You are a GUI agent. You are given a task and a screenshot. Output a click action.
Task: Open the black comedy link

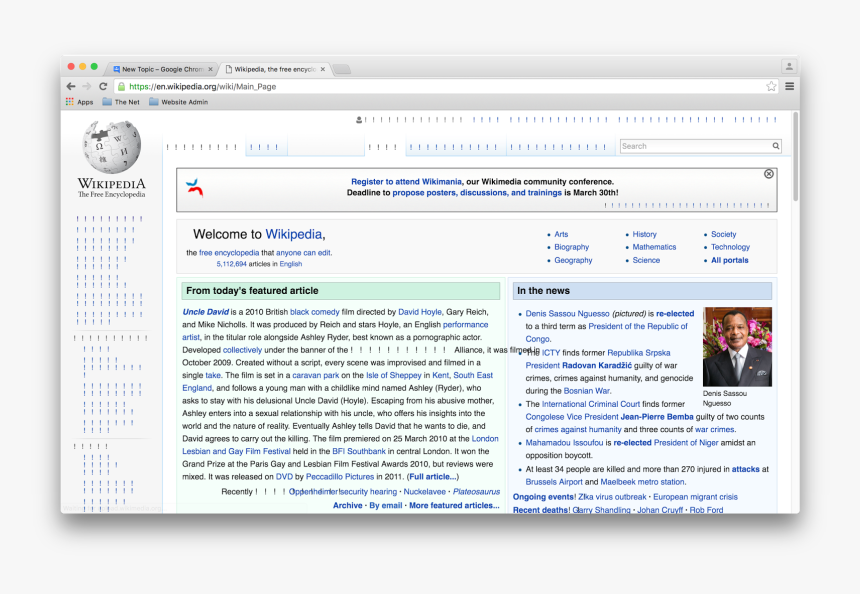coord(315,312)
